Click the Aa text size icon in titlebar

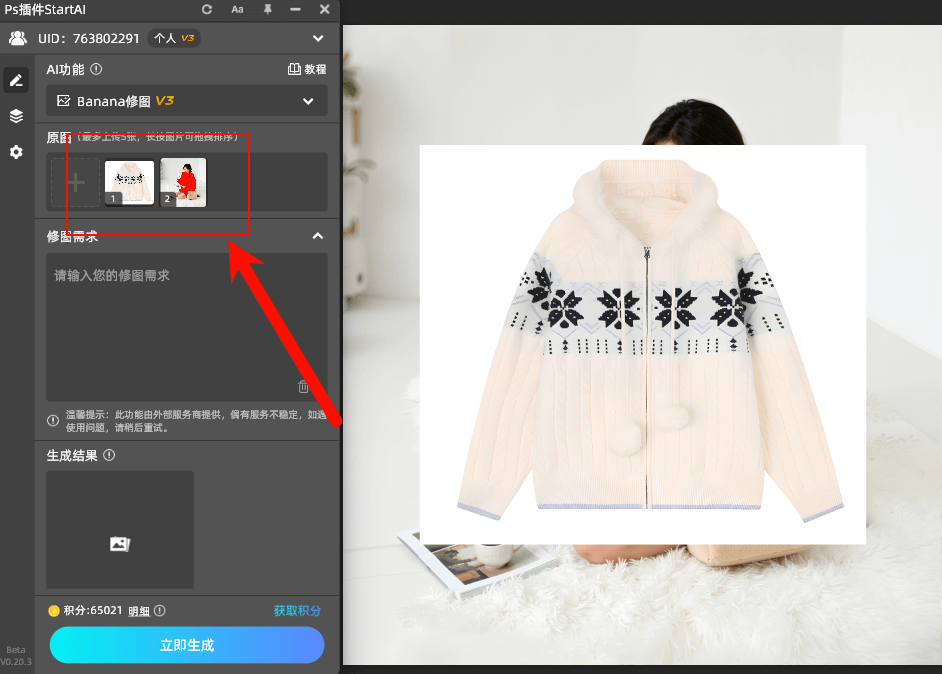point(237,10)
